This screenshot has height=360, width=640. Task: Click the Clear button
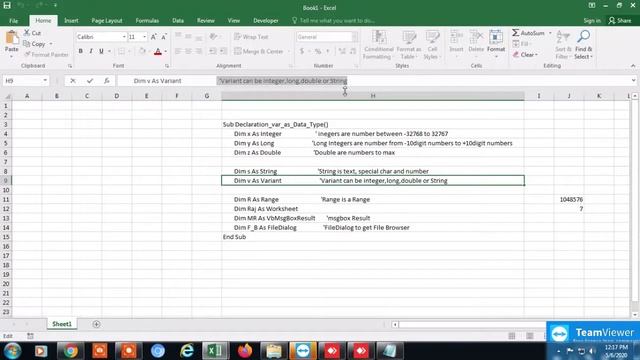tap(525, 54)
